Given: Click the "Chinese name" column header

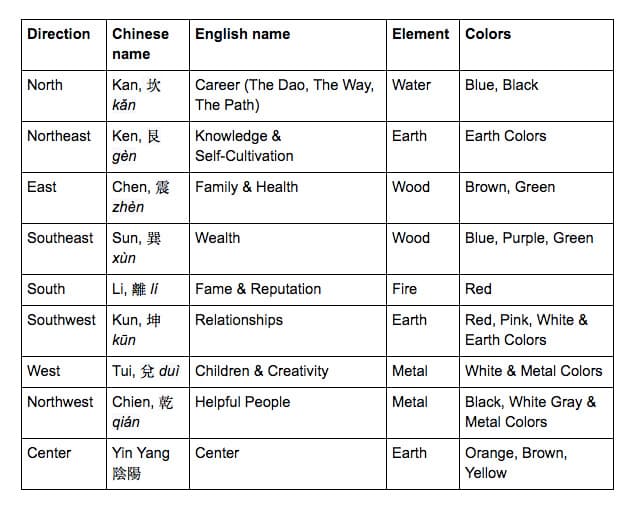Looking at the screenshot, I should (x=140, y=44).
